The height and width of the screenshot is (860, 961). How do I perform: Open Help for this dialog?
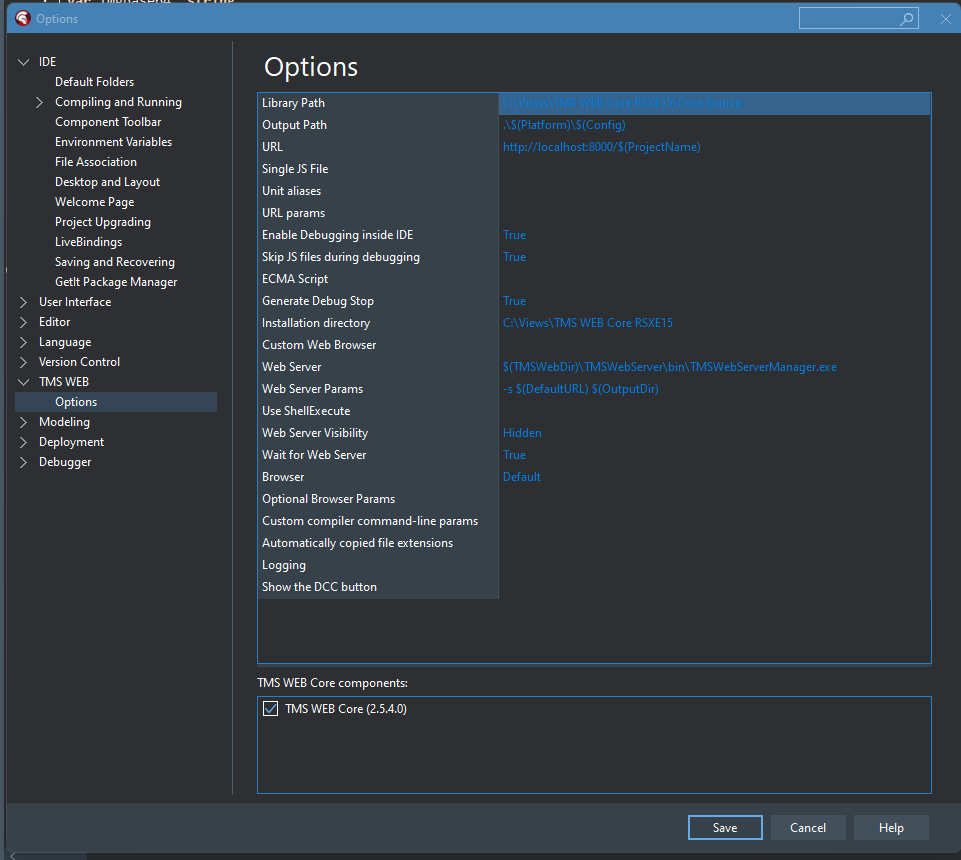click(891, 828)
